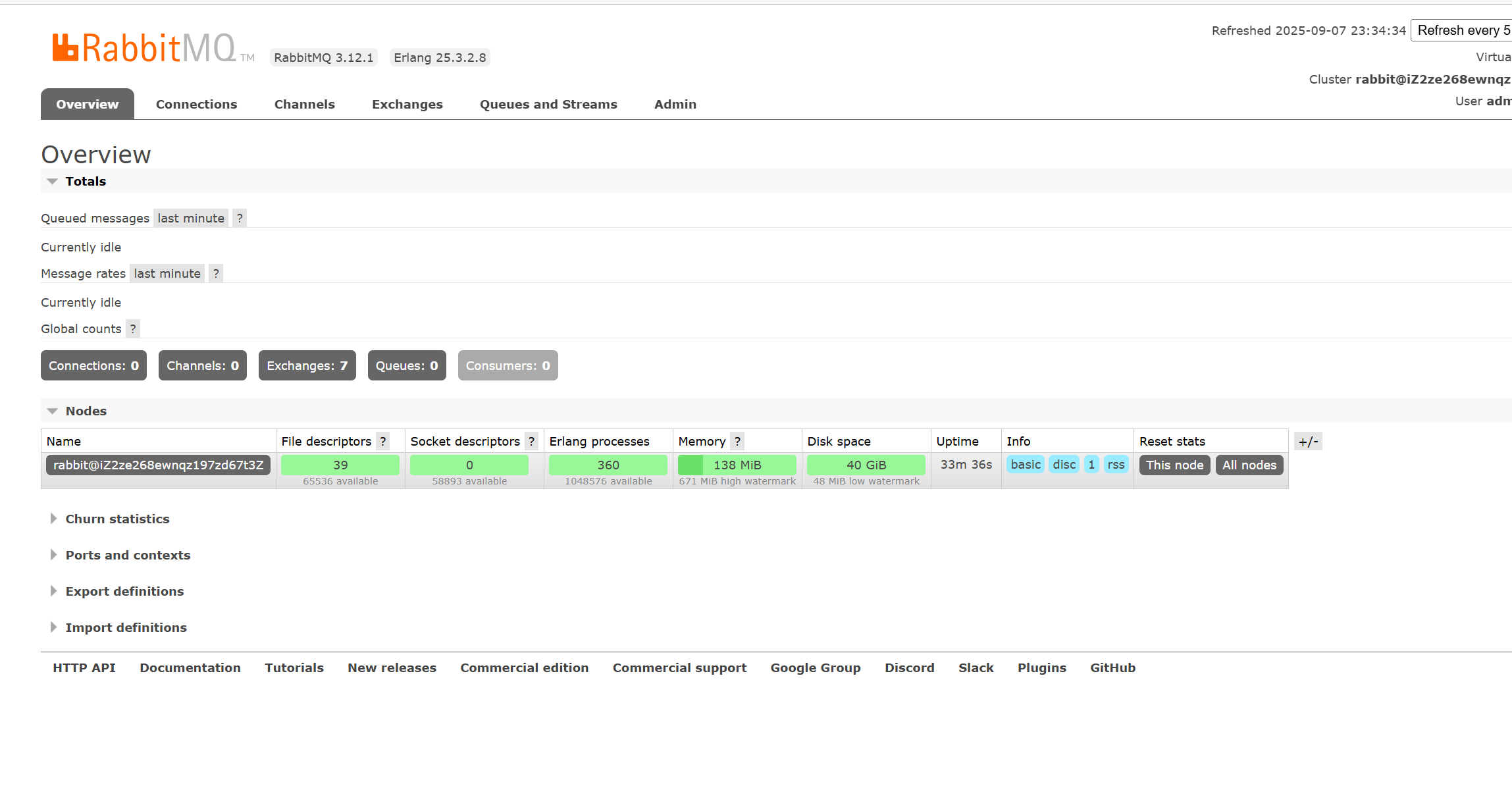Click the Refreshed 2025-09-07 timestamp text

click(x=1309, y=30)
